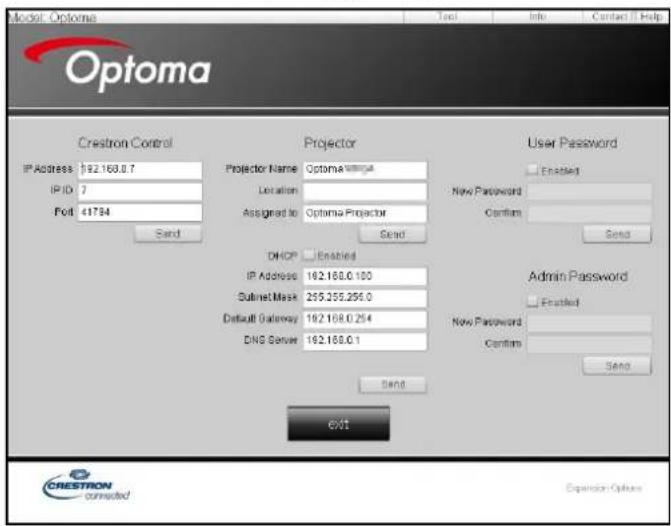Click the IP ID input field

pos(140,191)
